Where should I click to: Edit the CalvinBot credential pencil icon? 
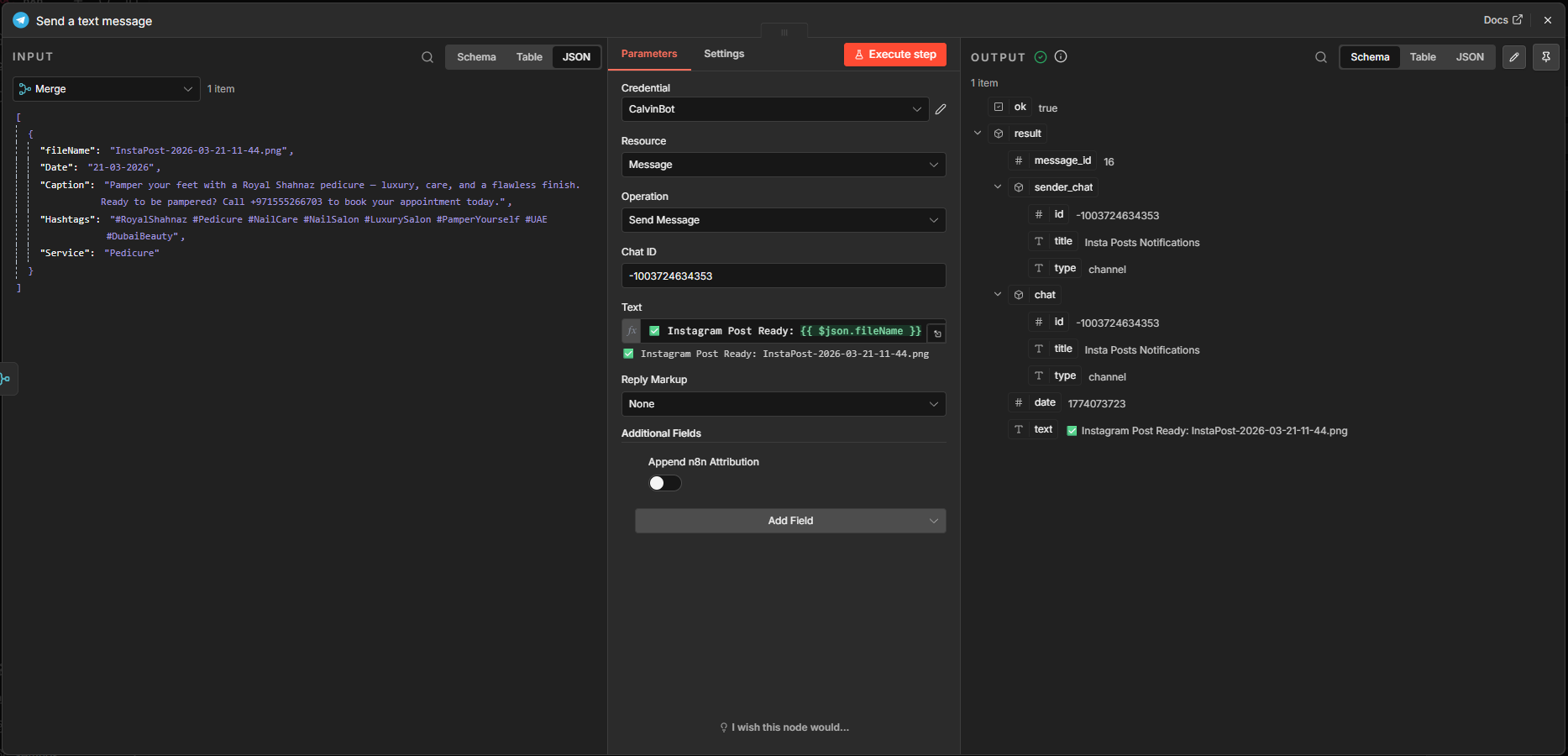coord(941,109)
